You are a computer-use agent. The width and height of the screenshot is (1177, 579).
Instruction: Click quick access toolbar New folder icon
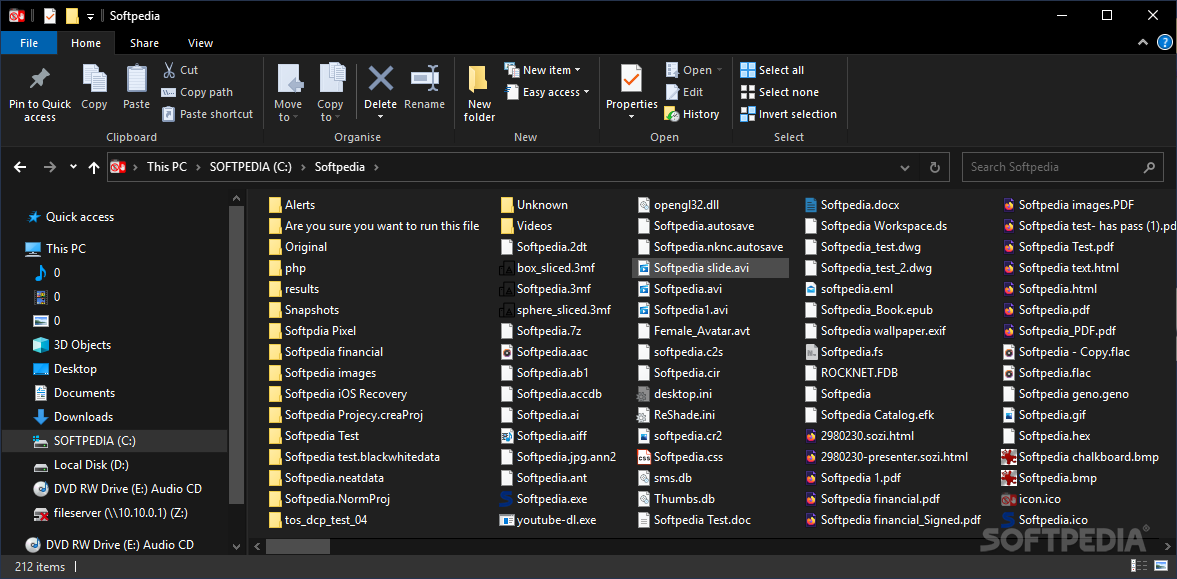[72, 15]
